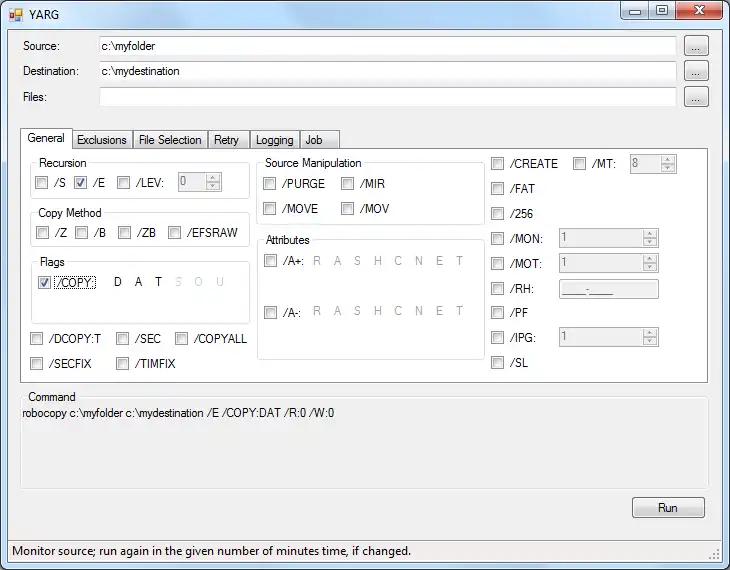Click the /RH: time range field

pos(608,289)
